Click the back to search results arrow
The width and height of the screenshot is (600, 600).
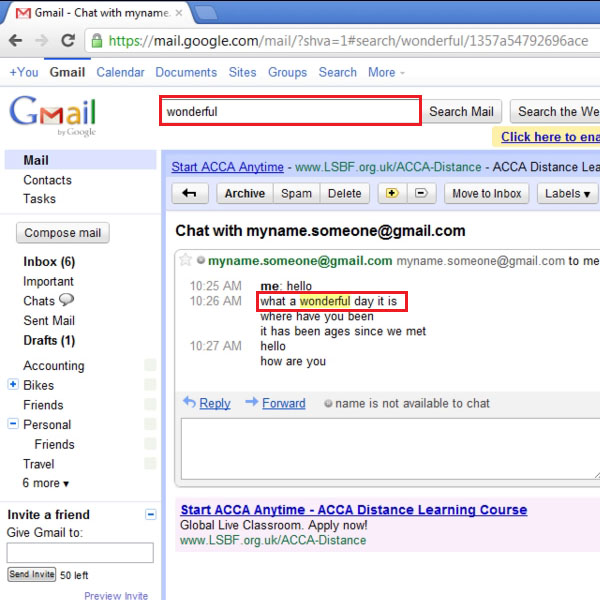click(190, 194)
